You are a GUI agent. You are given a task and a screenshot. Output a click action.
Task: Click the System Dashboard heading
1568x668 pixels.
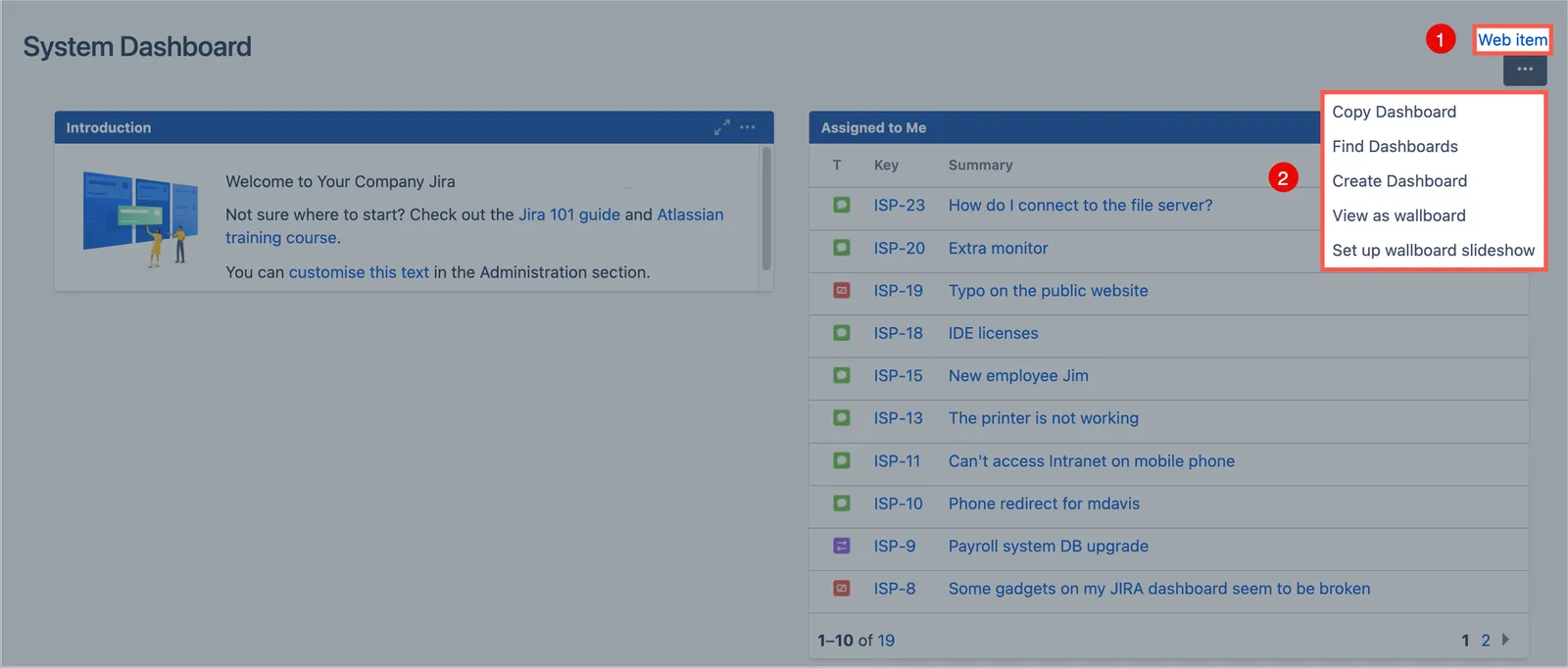[x=137, y=47]
